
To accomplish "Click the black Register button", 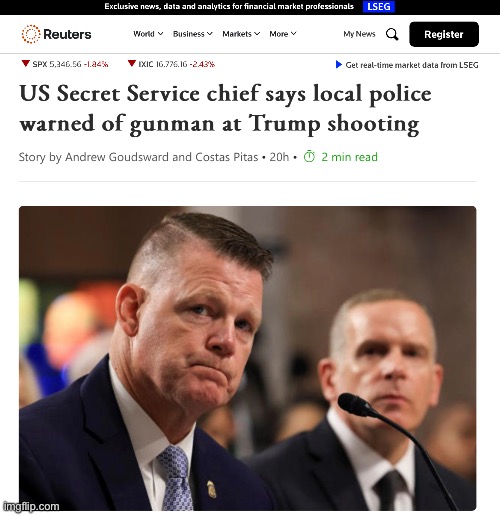I will (x=444, y=34).
